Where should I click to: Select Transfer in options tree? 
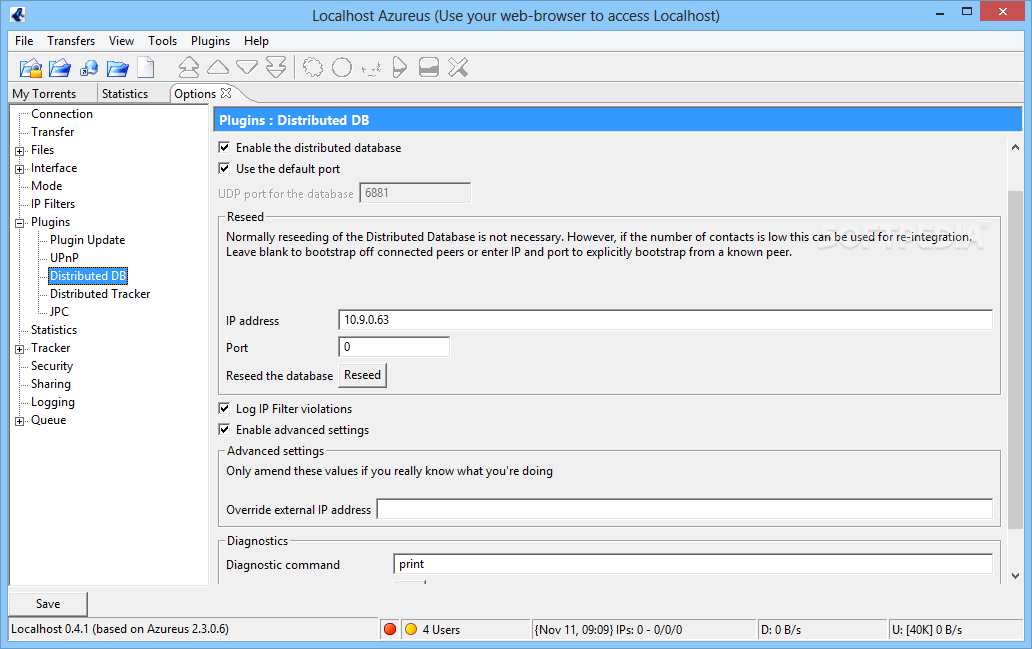point(53,132)
